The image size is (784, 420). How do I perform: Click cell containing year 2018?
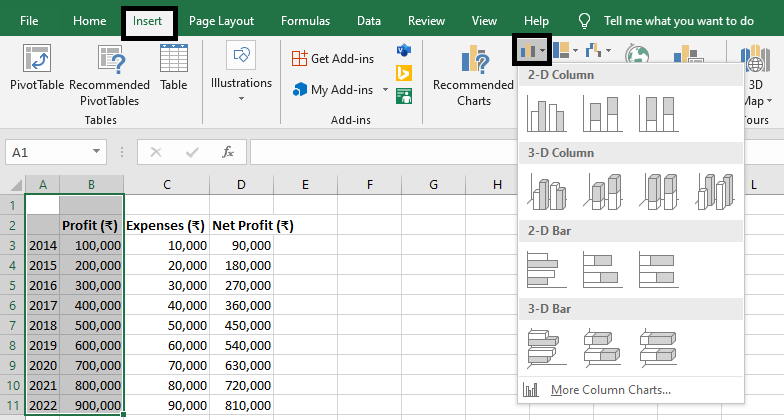click(42, 326)
